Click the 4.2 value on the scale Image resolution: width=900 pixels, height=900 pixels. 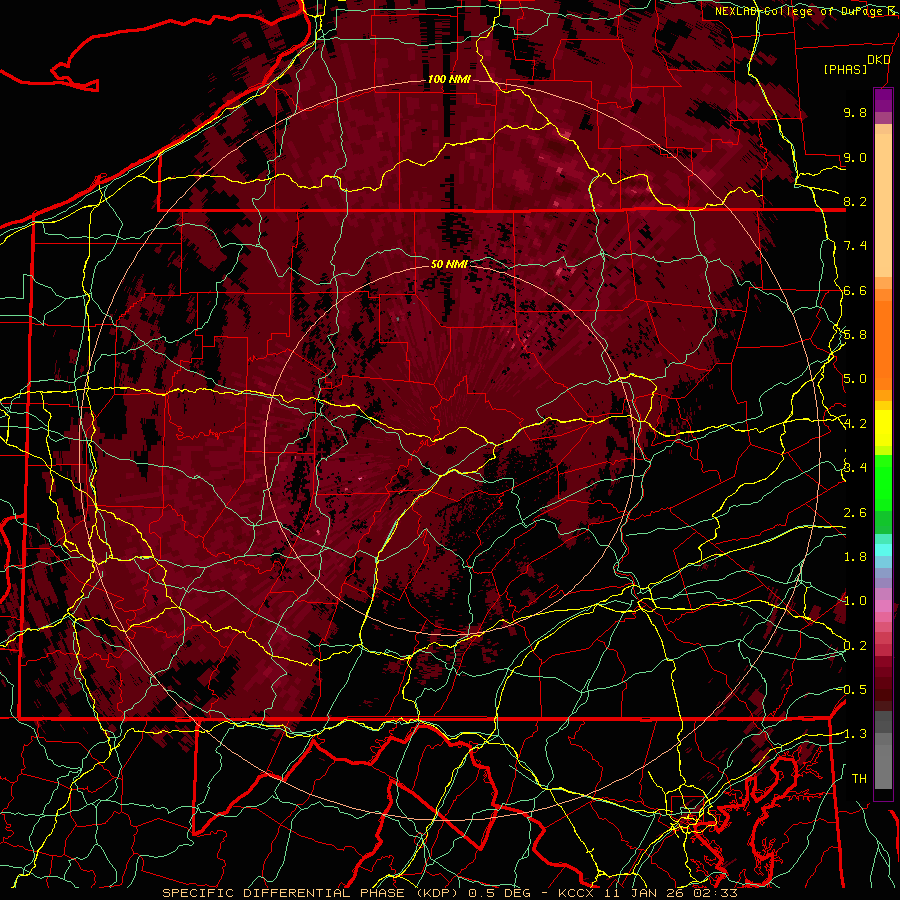(x=855, y=424)
